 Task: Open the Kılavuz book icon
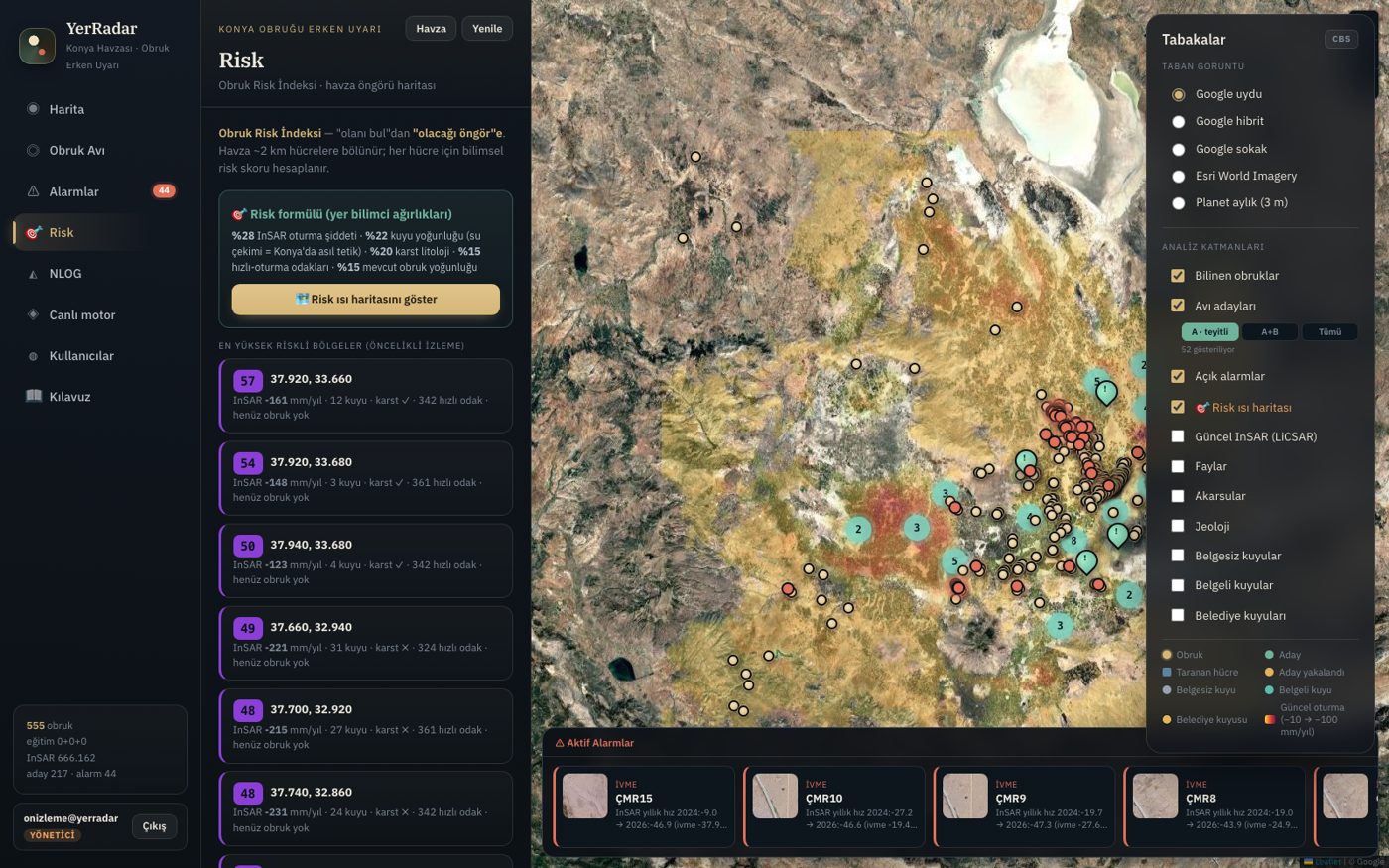click(x=34, y=397)
